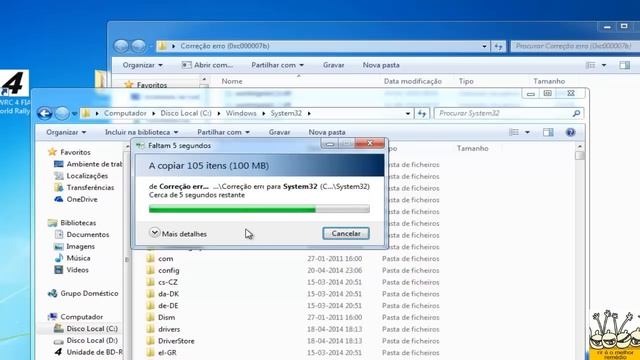Open Documentos library
This screenshot has width=640, height=360.
(x=82, y=235)
